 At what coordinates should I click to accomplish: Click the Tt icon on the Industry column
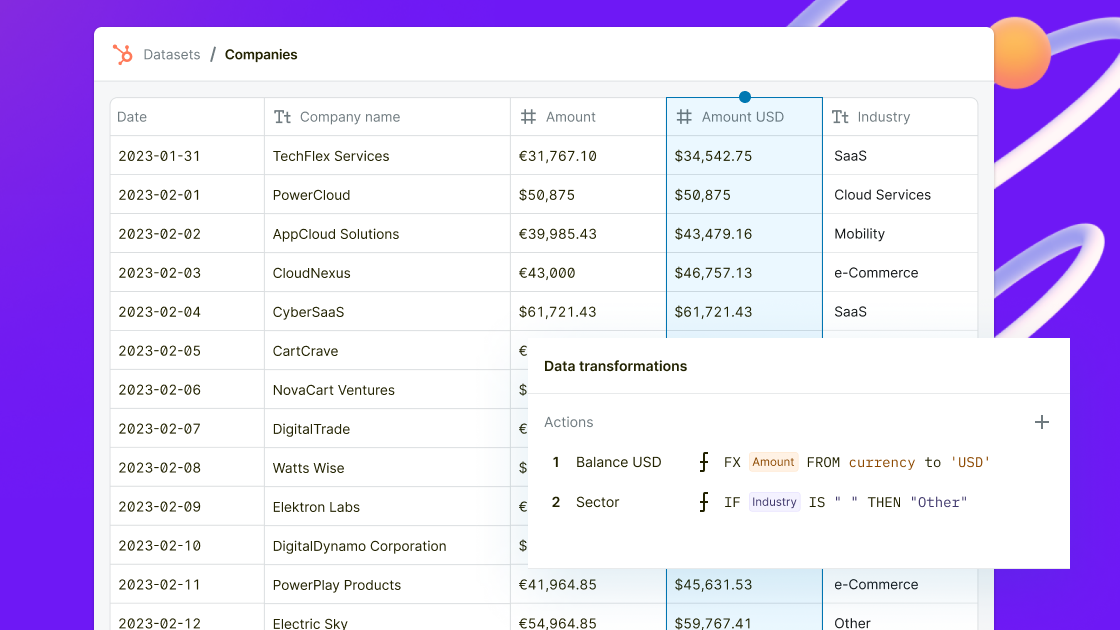click(x=839, y=117)
